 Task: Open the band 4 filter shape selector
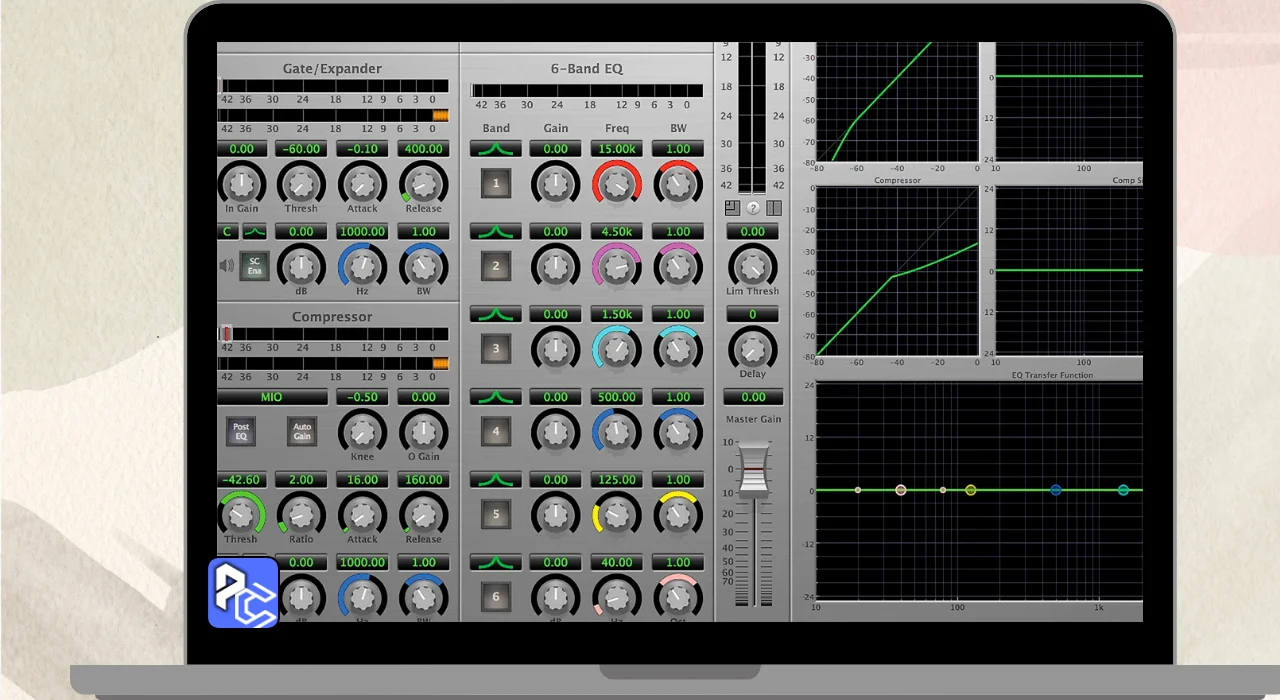point(496,397)
